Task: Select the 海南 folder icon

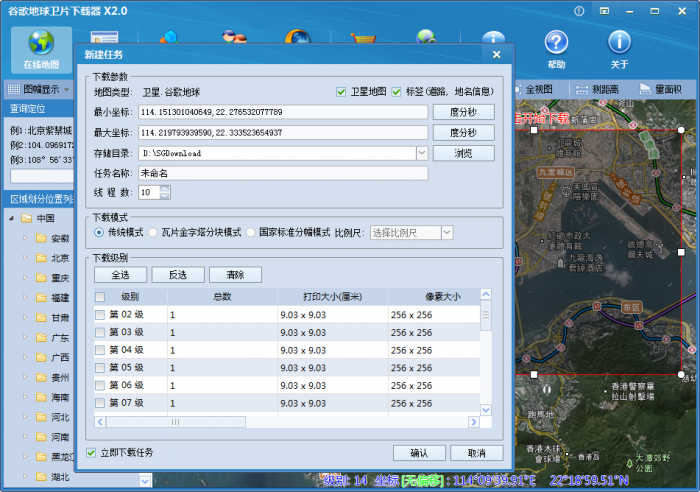Action: 42,397
